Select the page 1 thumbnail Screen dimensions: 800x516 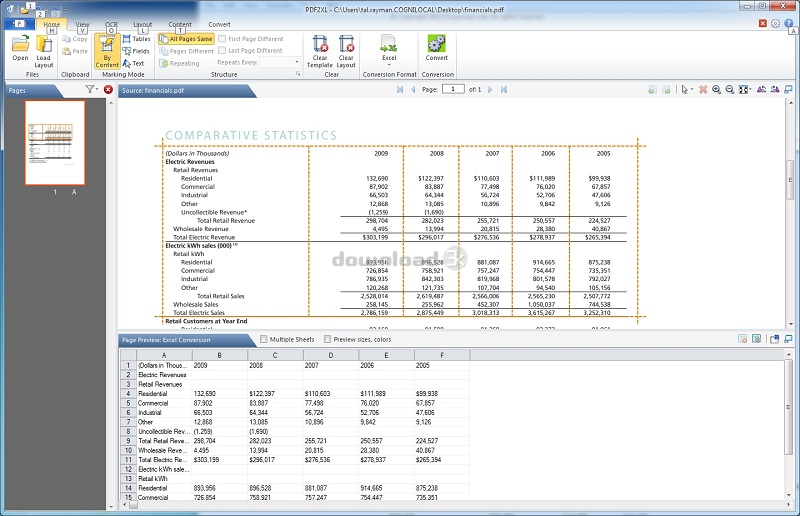coord(55,142)
